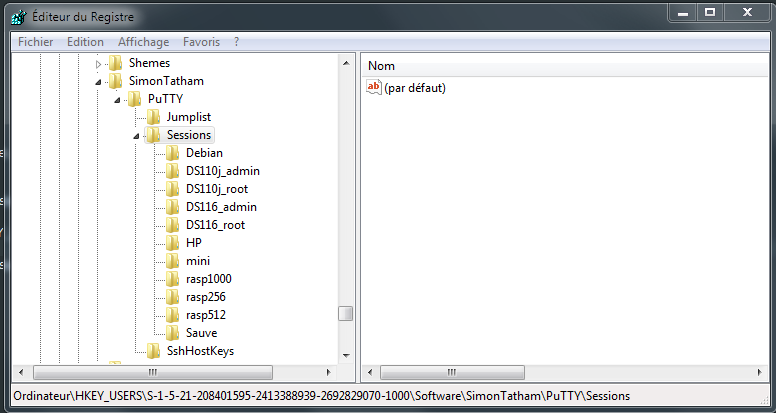Collapse the SimonTatham key

(98, 82)
